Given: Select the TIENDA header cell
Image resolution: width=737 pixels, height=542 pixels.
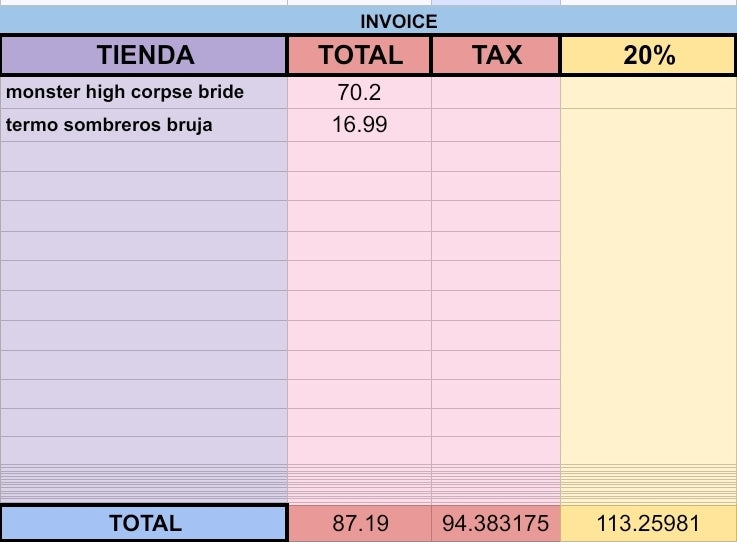Looking at the screenshot, I should (144, 55).
